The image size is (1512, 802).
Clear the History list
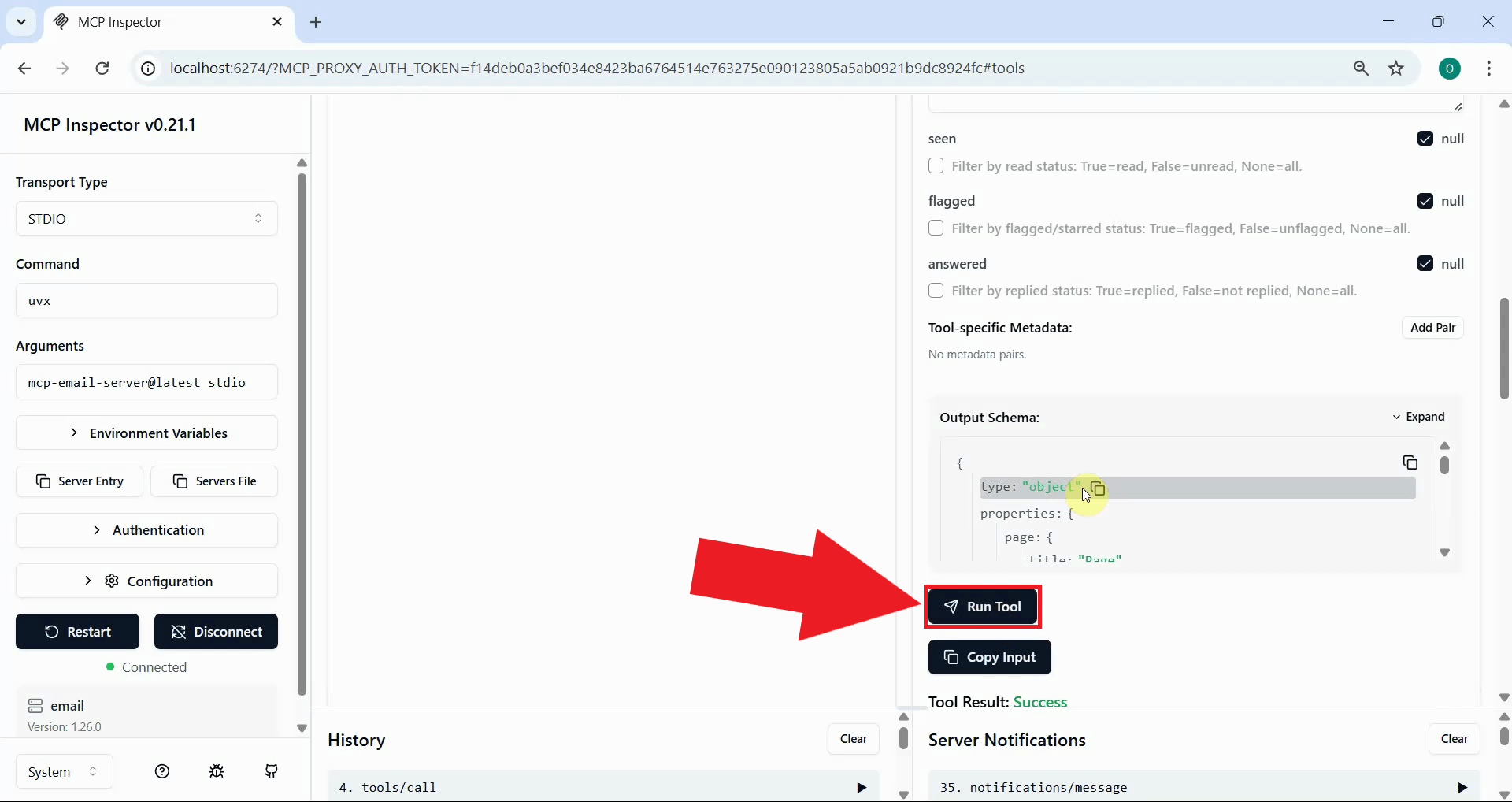tap(854, 739)
